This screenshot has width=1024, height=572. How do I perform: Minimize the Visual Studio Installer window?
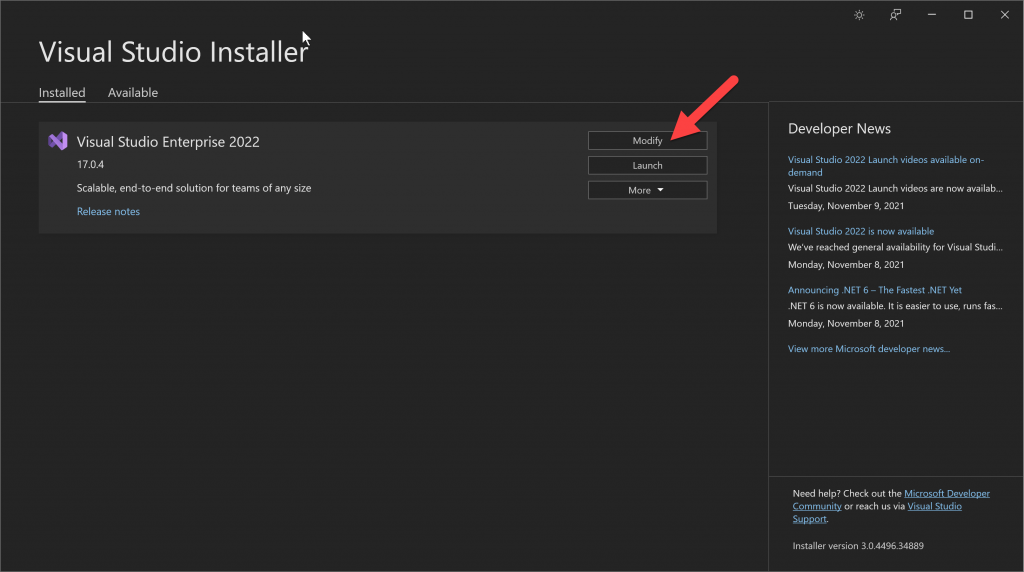pos(932,15)
